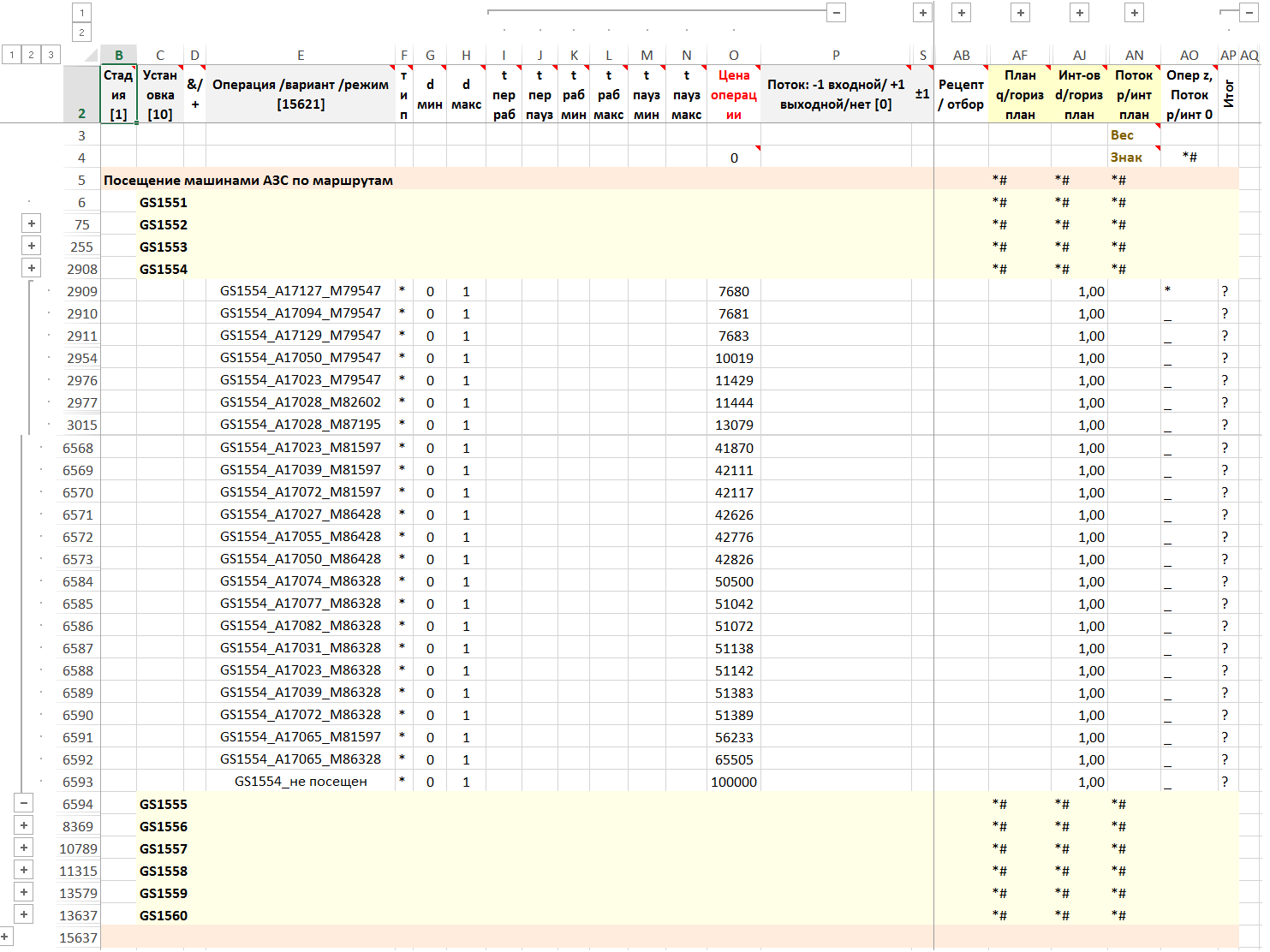Click row outline level 3 button

tap(51, 55)
